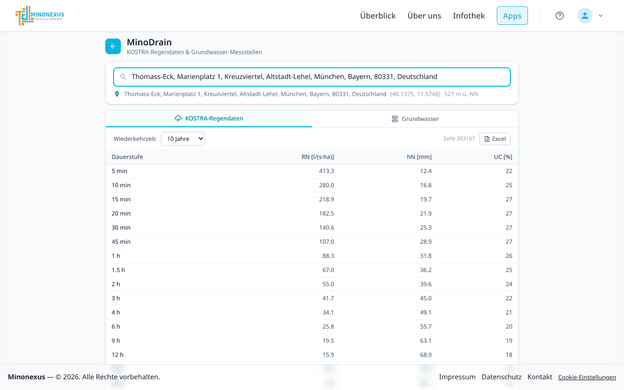The image size is (624, 390).
Task: Open Cookie-Einstellungen link
Action: 587,377
